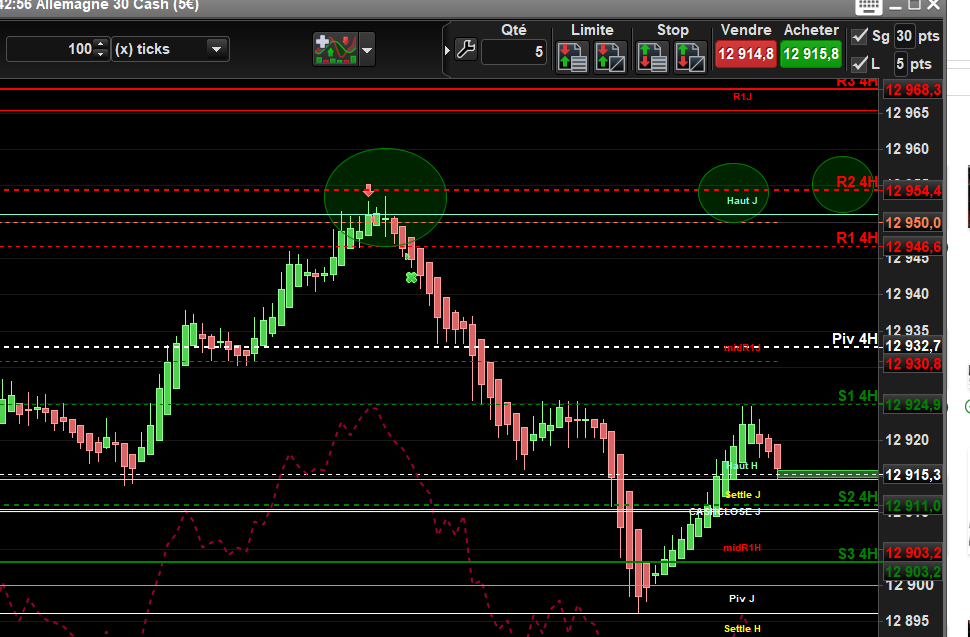Click the green 12 903,2 price label
The height and width of the screenshot is (637, 970).
coord(913,571)
